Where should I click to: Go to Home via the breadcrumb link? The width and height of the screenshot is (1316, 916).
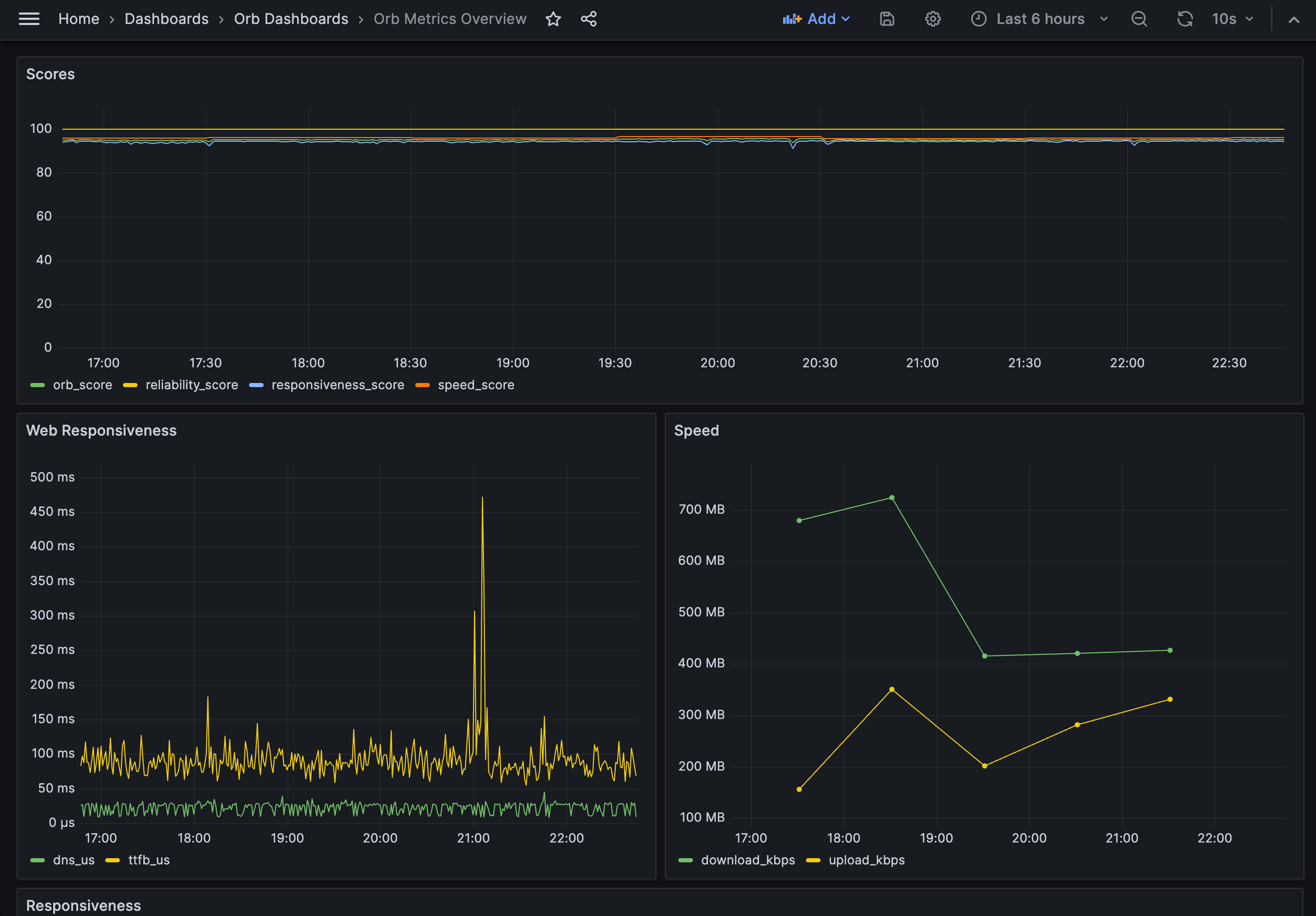(79, 19)
